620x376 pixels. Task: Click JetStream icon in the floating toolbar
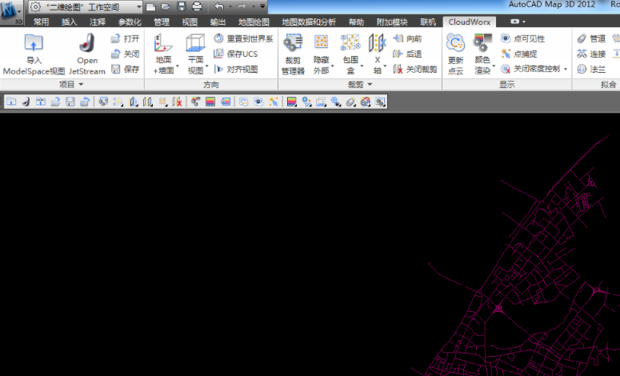click(x=26, y=102)
